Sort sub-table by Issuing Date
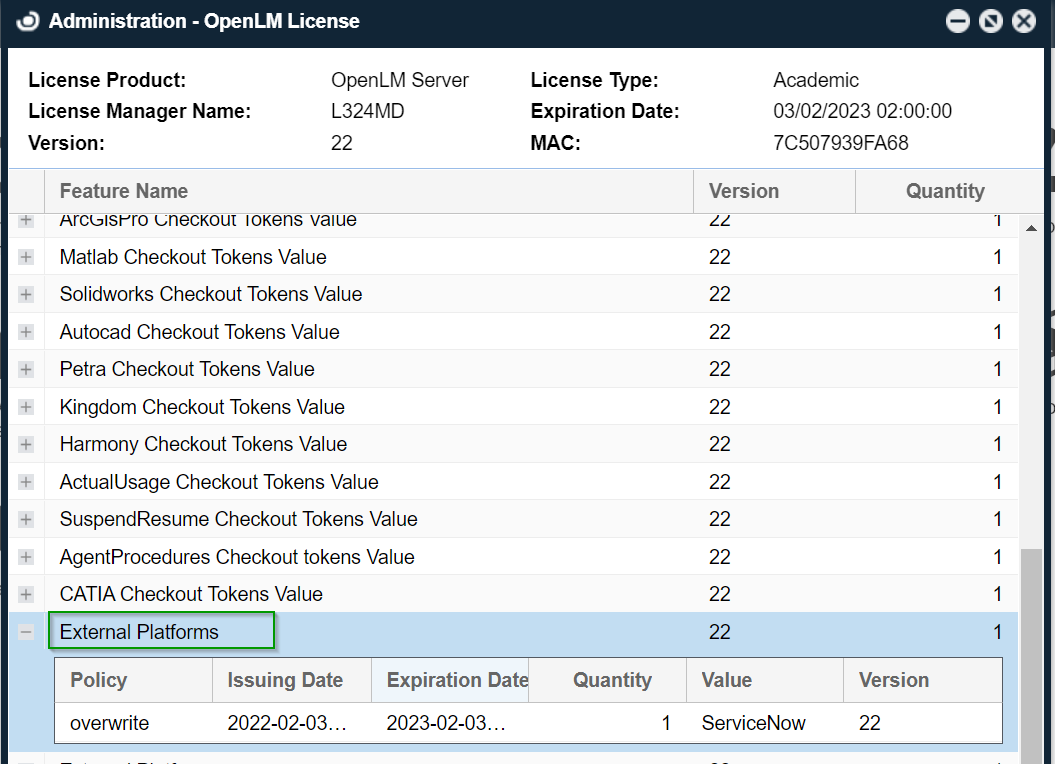 pos(285,680)
